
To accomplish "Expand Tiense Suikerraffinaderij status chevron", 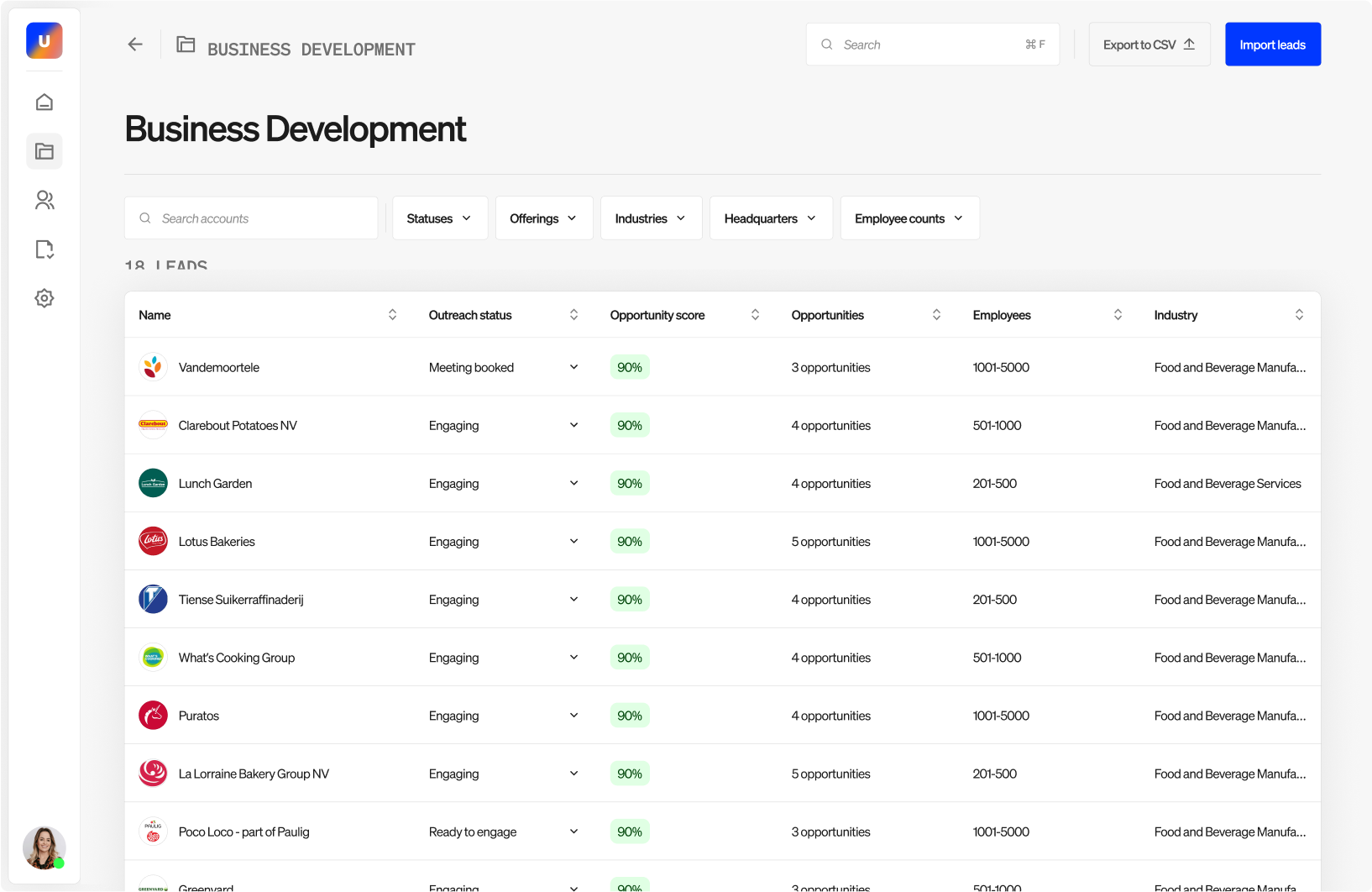I will 573,599.
